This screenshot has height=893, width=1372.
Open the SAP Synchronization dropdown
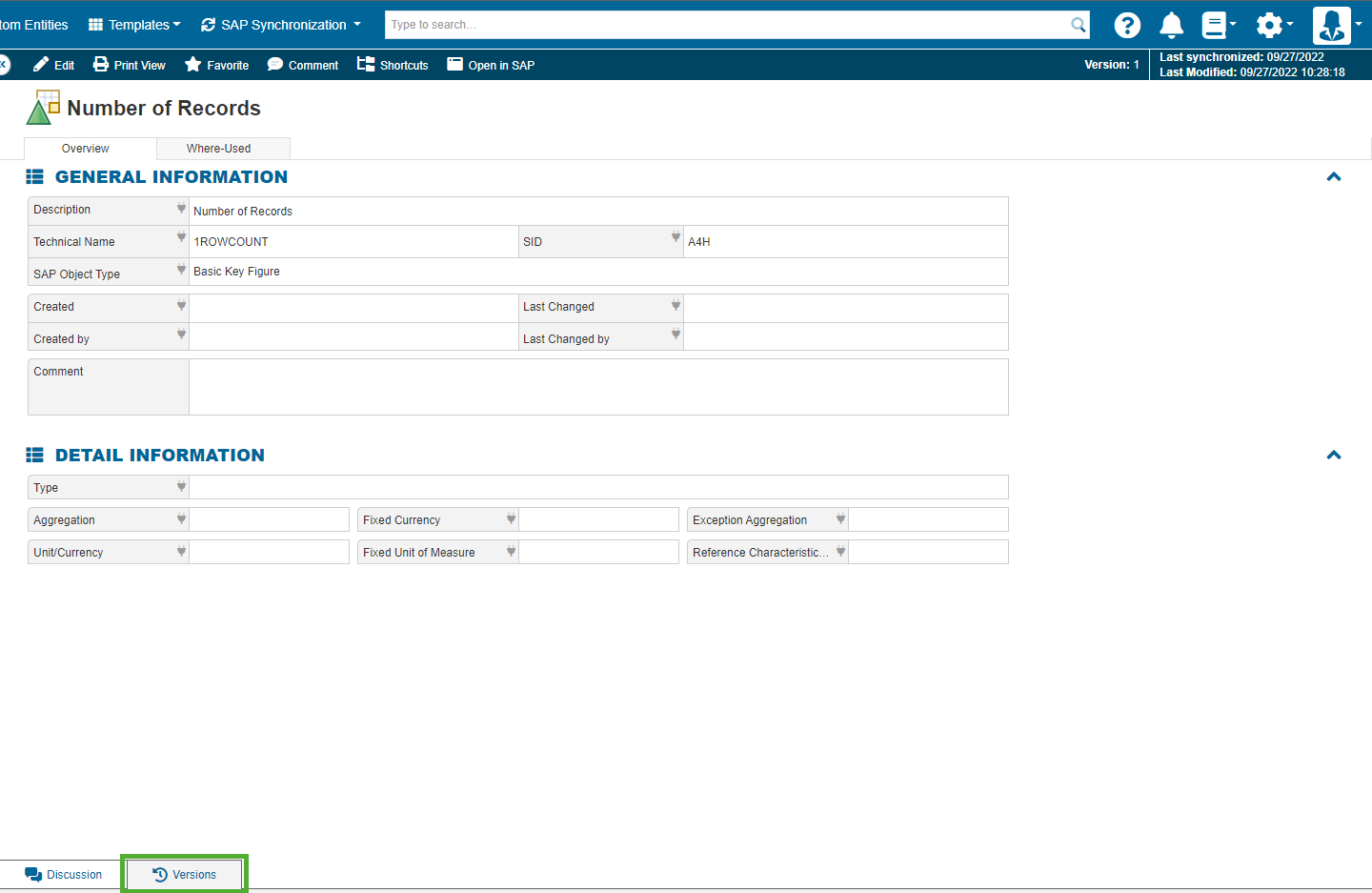(281, 25)
